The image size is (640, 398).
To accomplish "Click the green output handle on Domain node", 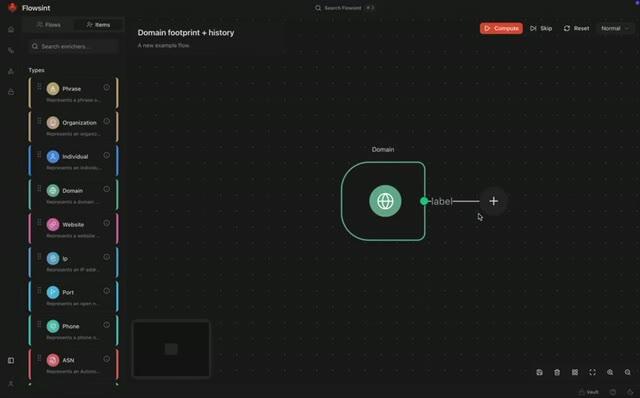I will tap(424, 201).
